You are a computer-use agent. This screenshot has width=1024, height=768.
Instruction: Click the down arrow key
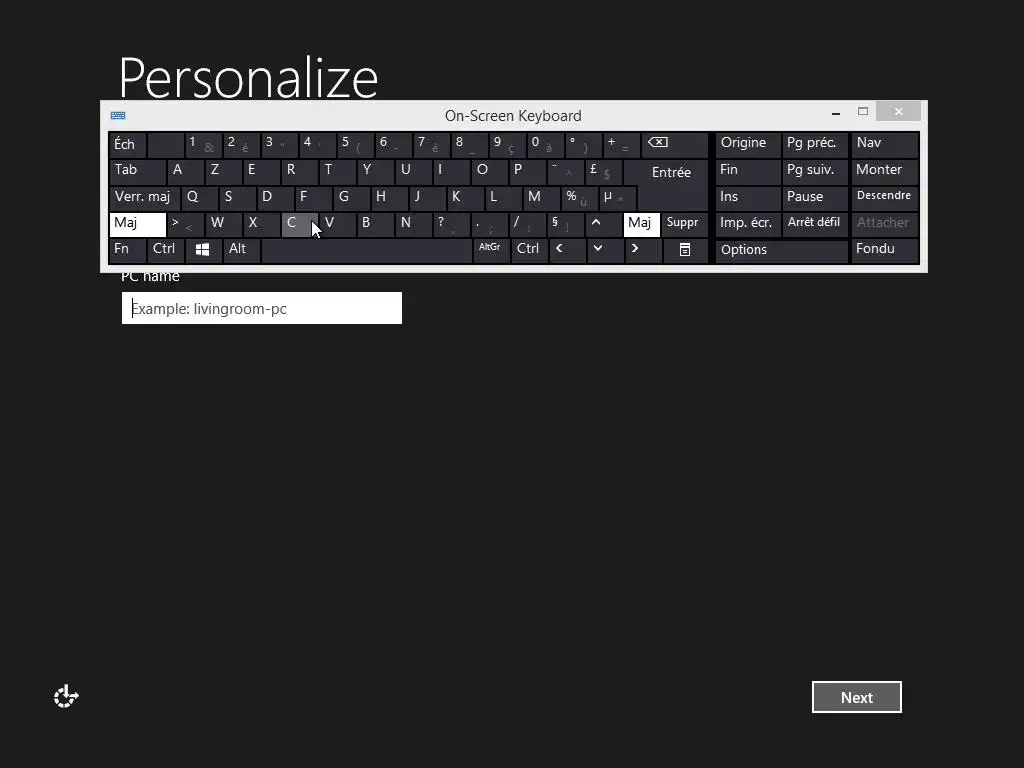[605, 250]
